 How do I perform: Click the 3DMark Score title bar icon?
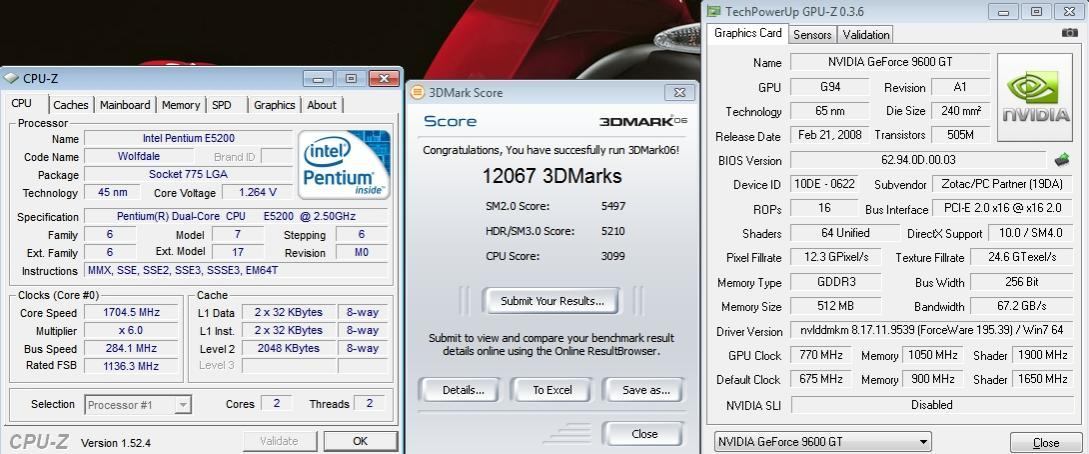(x=417, y=92)
